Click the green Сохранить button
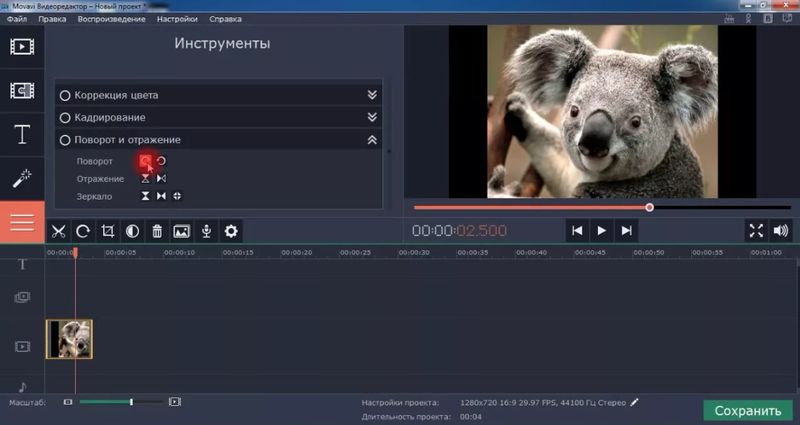 [x=748, y=410]
